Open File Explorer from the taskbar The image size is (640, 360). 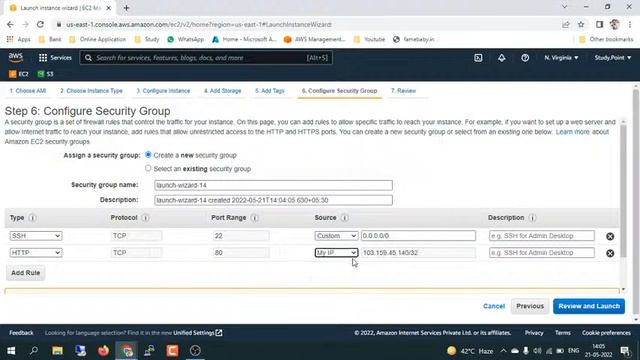tap(57, 351)
